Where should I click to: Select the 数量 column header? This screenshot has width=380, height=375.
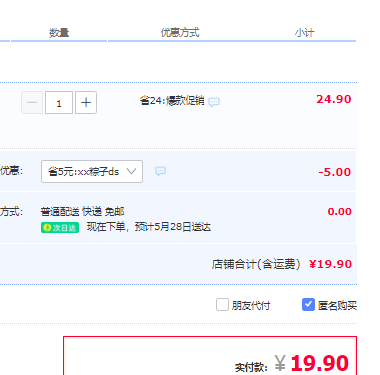(59, 33)
